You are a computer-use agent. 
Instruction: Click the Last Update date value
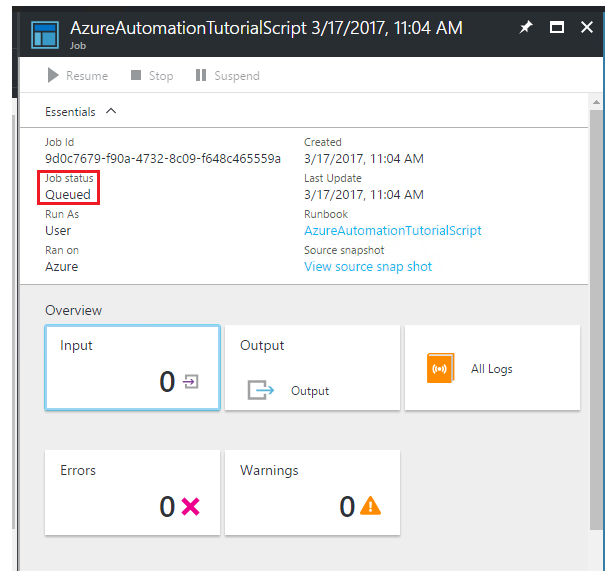[x=364, y=195]
